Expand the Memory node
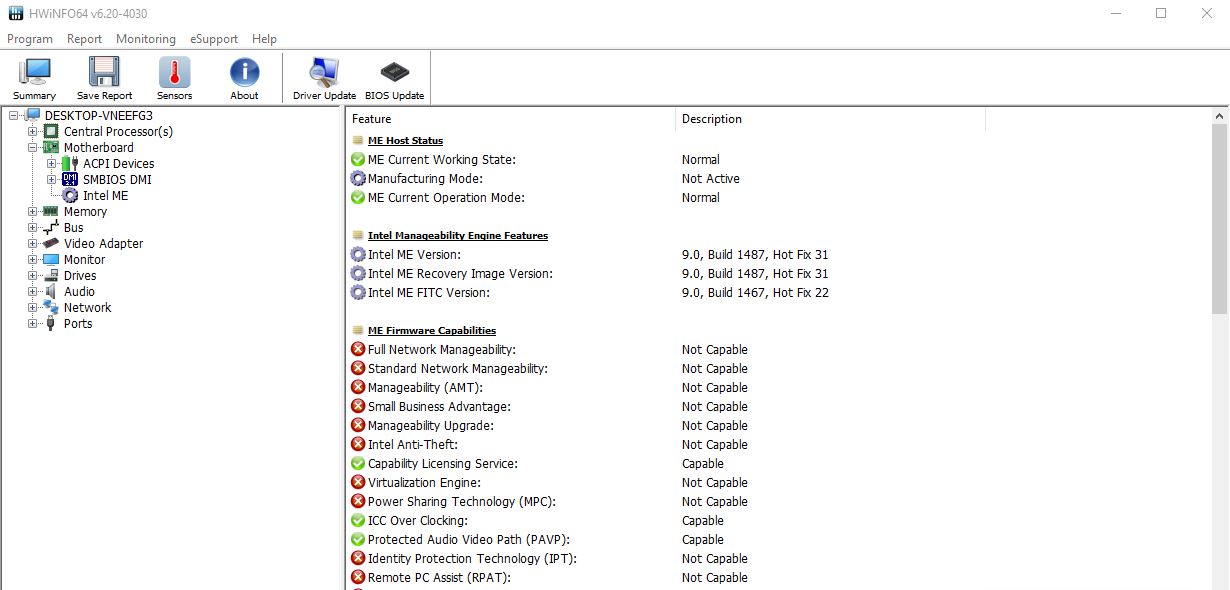 pos(33,211)
